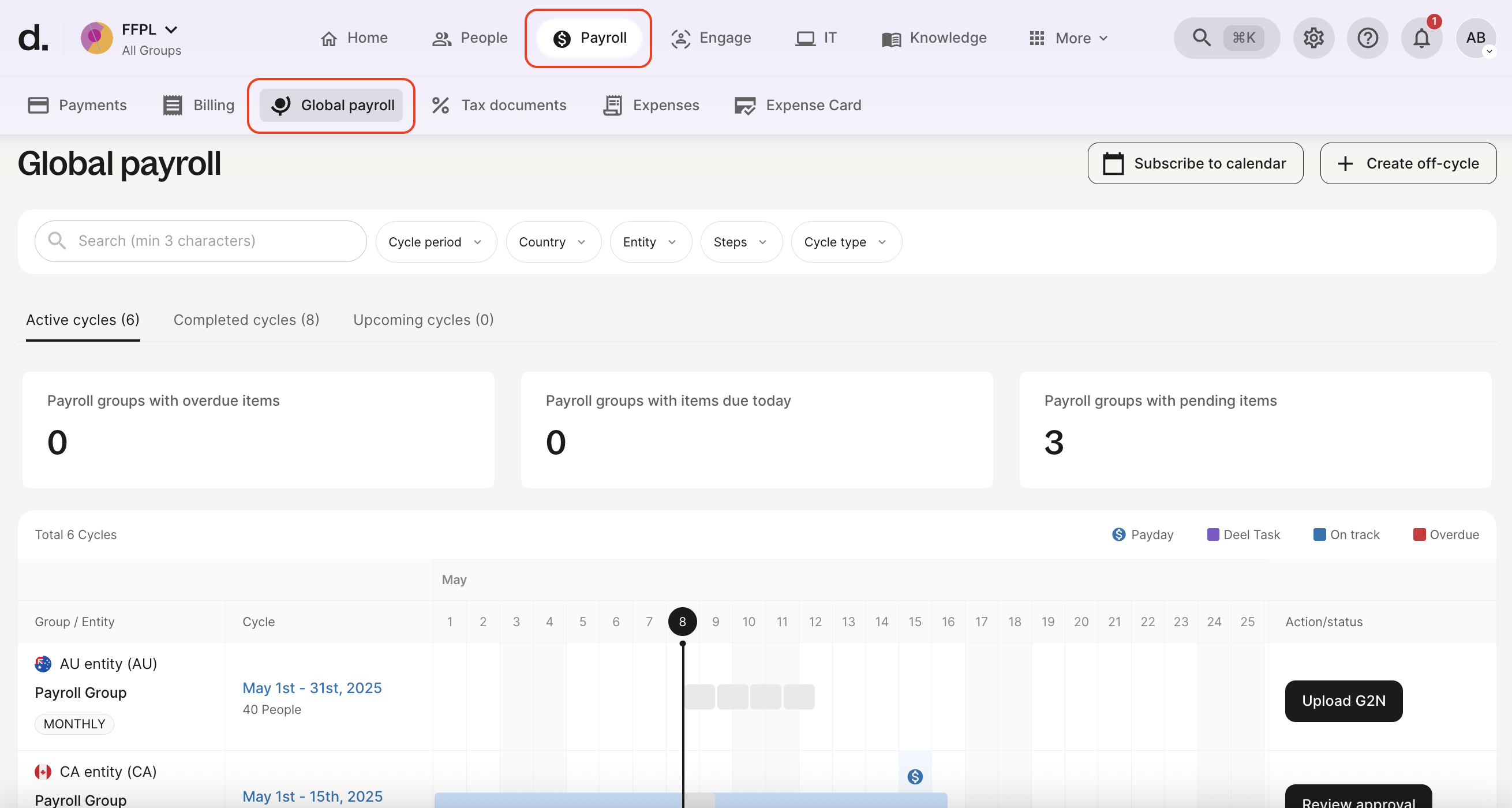Viewport: 1512px width, 808px height.
Task: Expand the Country filter
Action: 553,242
